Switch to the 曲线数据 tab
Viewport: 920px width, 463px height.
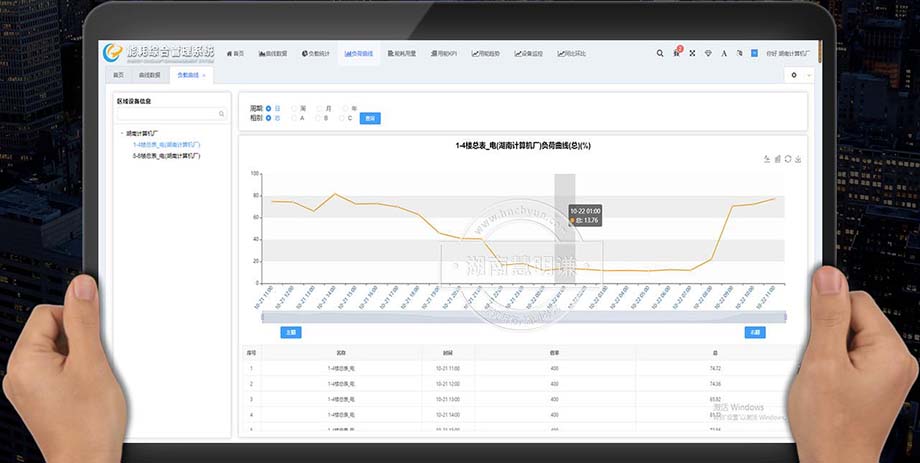click(150, 75)
